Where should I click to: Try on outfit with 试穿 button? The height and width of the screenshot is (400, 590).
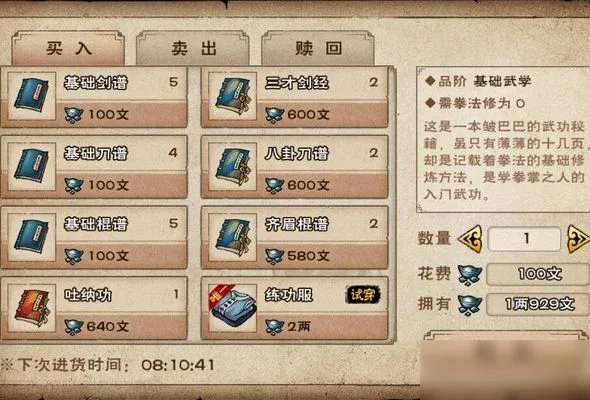pyautogui.click(x=363, y=295)
